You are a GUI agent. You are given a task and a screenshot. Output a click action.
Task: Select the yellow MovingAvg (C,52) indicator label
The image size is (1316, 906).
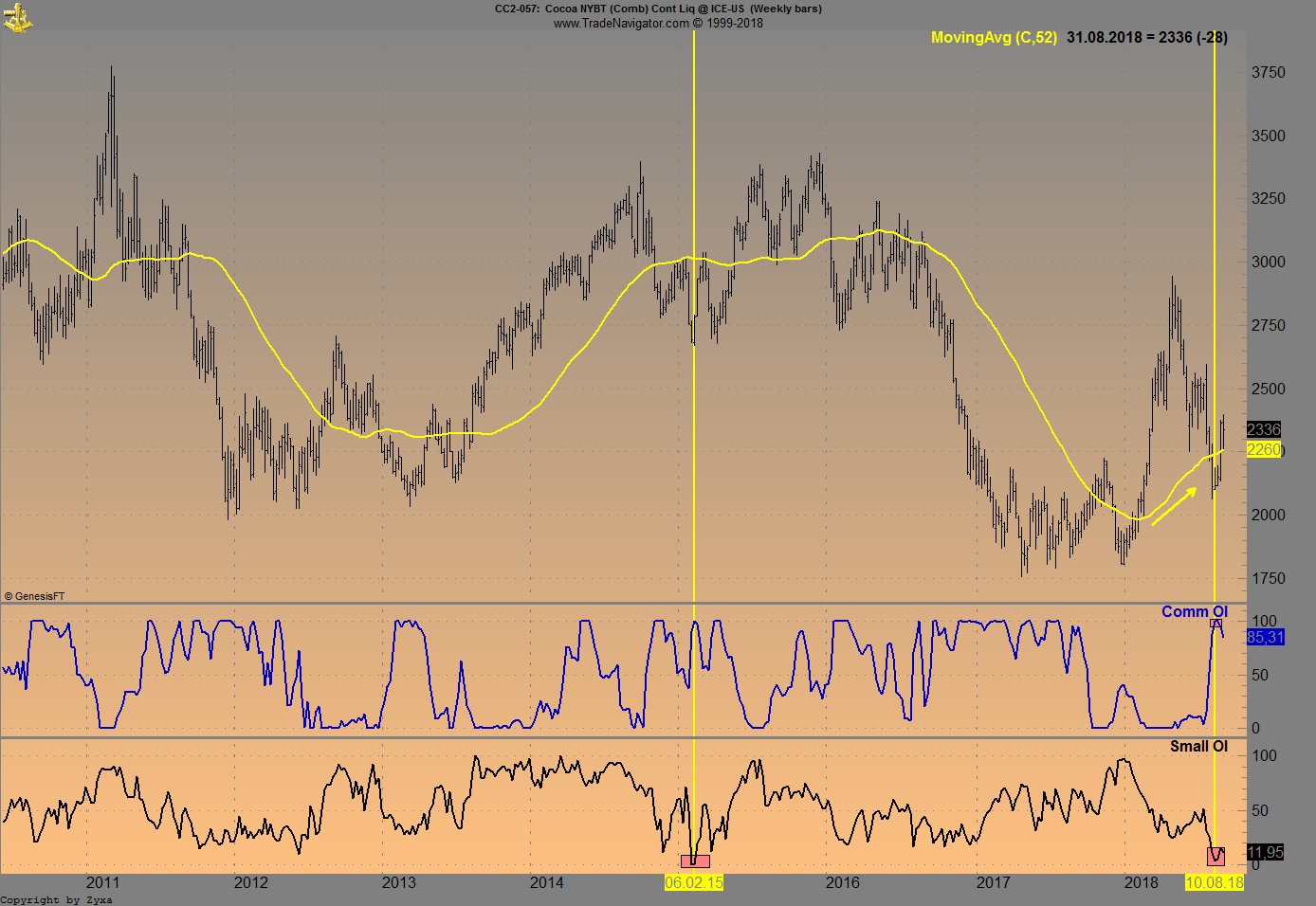pos(993,39)
